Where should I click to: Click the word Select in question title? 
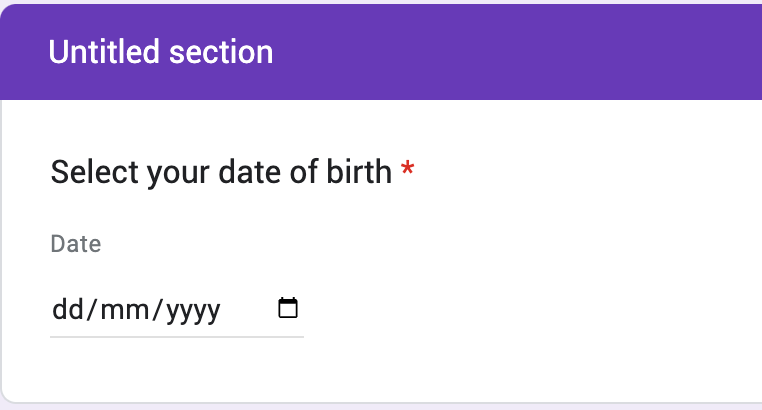pyautogui.click(x=95, y=171)
